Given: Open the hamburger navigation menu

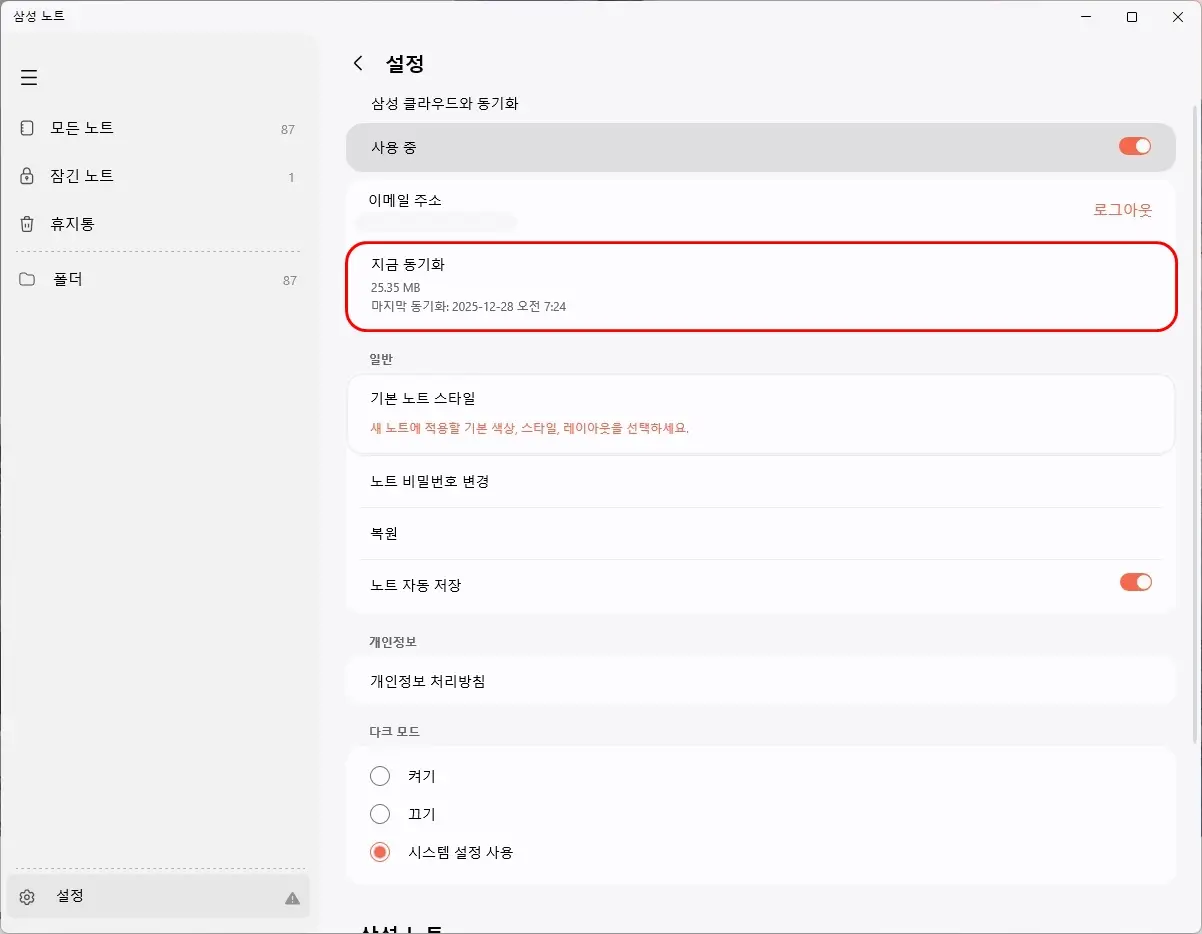Looking at the screenshot, I should point(29,77).
